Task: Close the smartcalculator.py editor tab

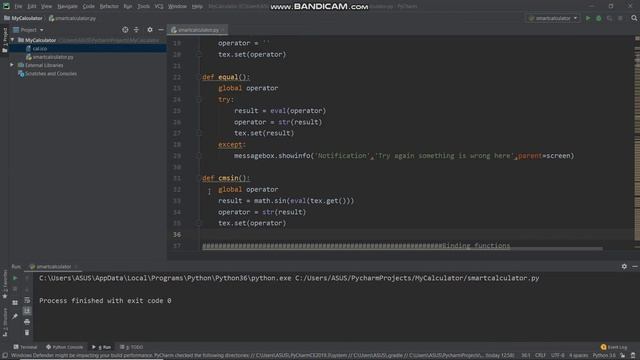Action: (x=223, y=30)
